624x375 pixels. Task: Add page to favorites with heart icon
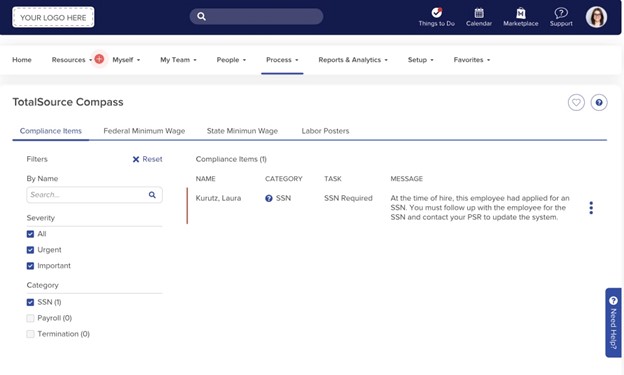[x=576, y=103]
